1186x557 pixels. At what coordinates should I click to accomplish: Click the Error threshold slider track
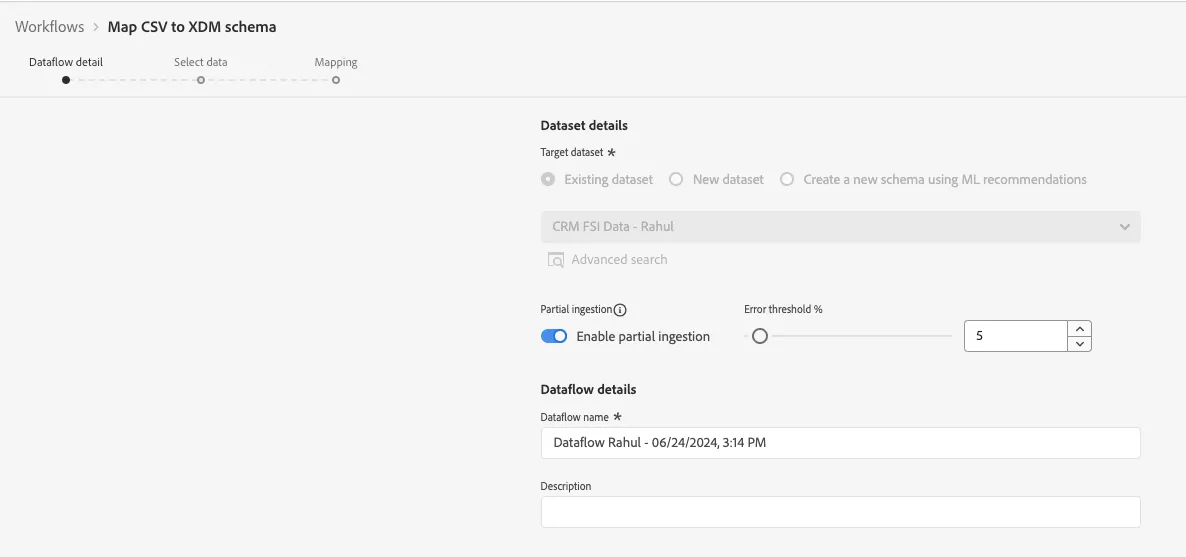(x=848, y=336)
